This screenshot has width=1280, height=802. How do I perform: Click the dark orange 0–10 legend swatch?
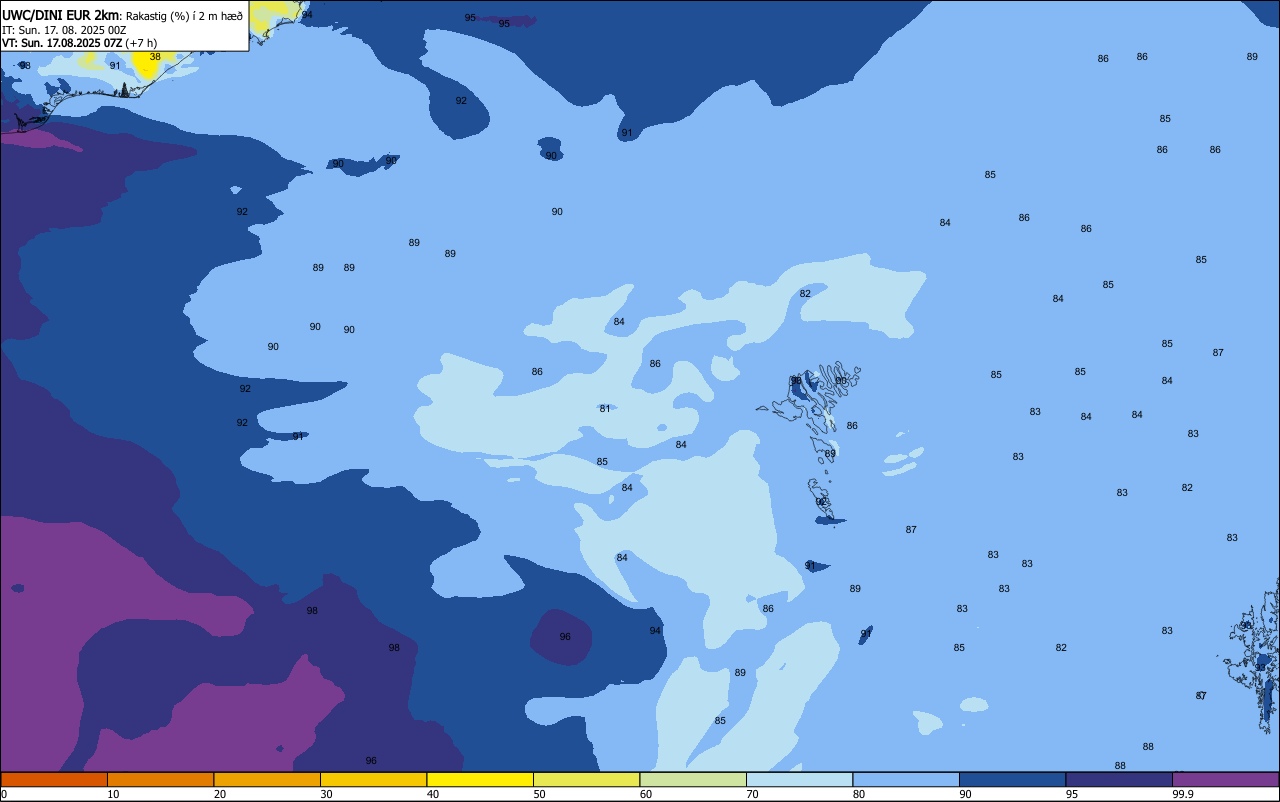[x=54, y=779]
